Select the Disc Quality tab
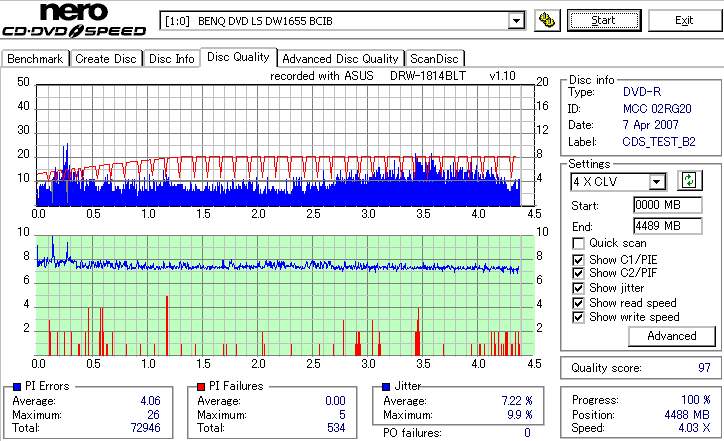 click(238, 57)
